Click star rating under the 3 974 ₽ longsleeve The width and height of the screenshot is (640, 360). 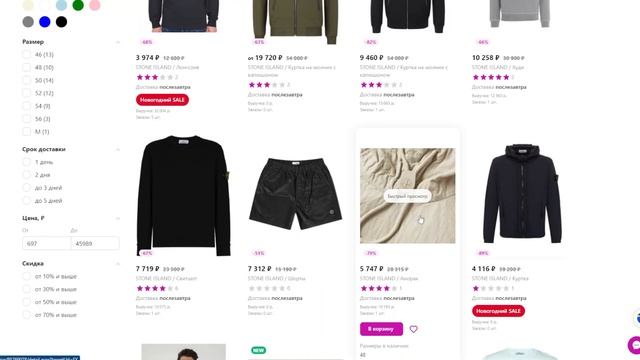tap(155, 77)
